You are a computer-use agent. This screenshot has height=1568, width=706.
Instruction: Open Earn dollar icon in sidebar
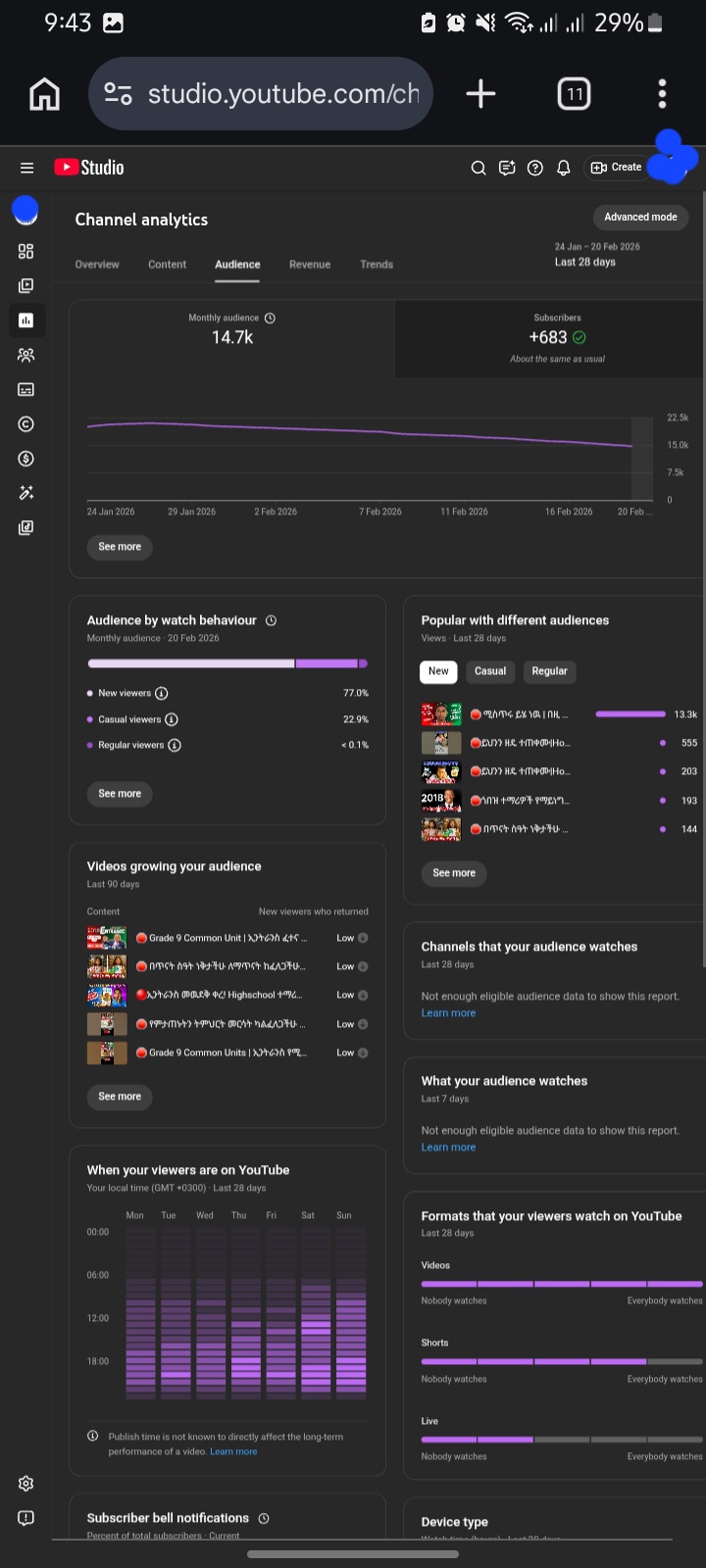[x=26, y=459]
